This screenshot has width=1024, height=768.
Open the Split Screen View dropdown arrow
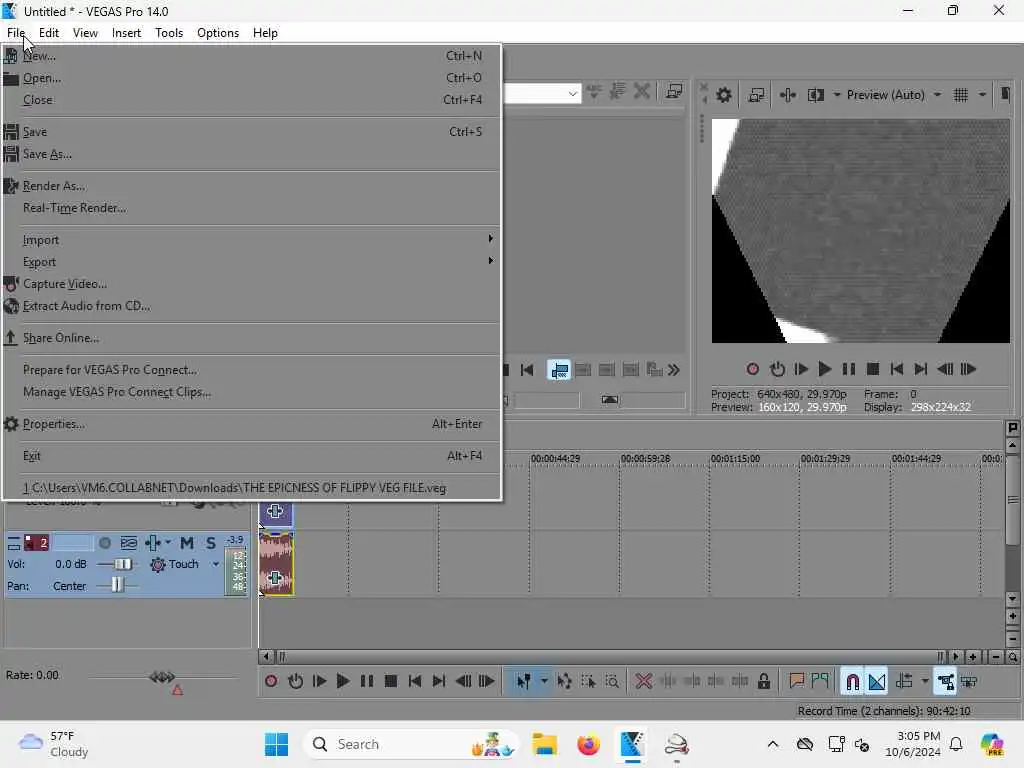coord(837,95)
